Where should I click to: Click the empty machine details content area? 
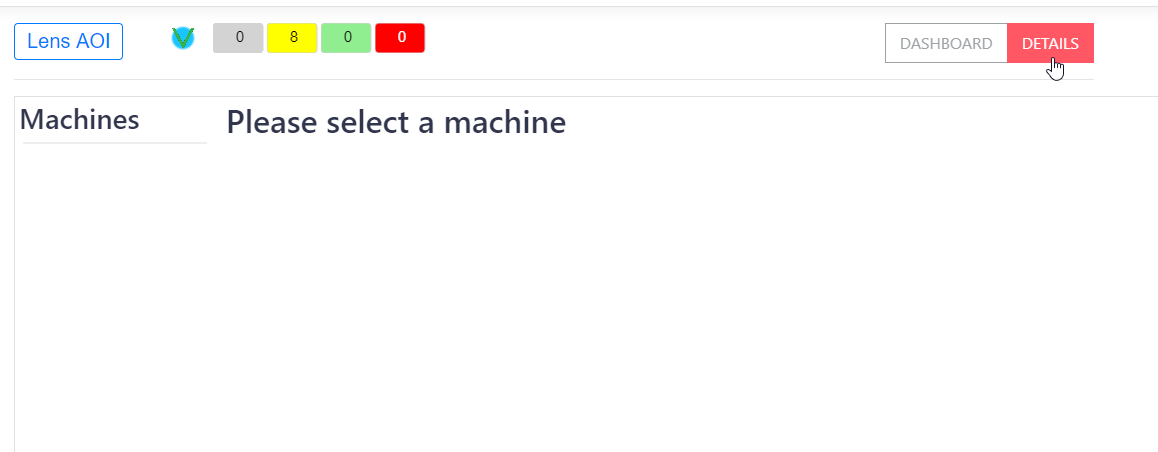pyautogui.click(x=680, y=300)
